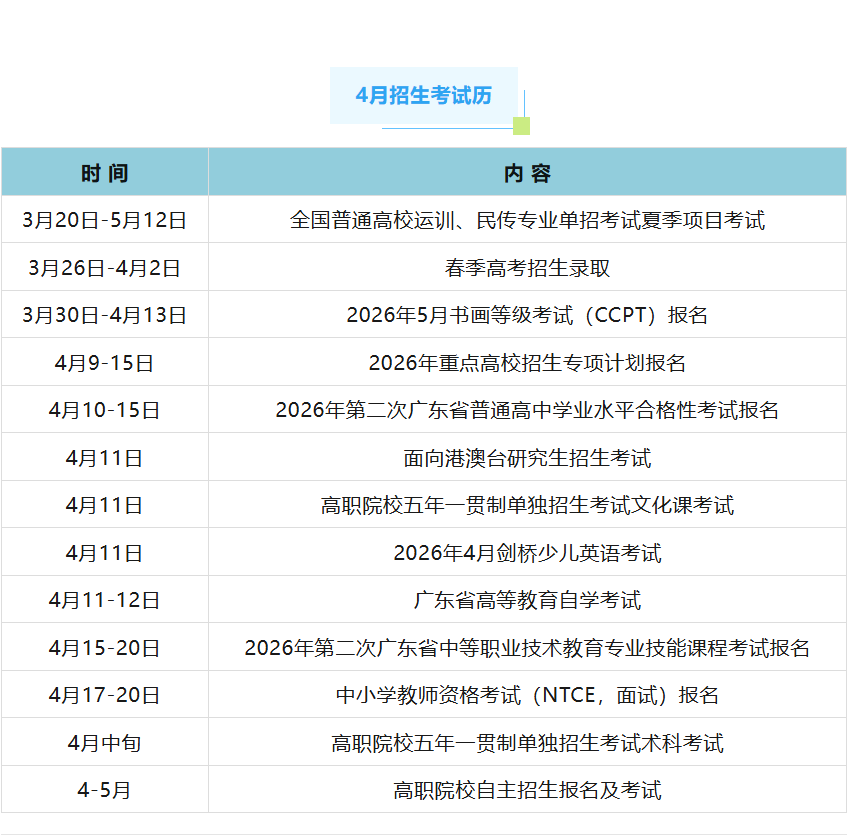This screenshot has height=839, width=849.
Task: Click the 3月30日-4月13日 date cell
Action: pos(105,315)
